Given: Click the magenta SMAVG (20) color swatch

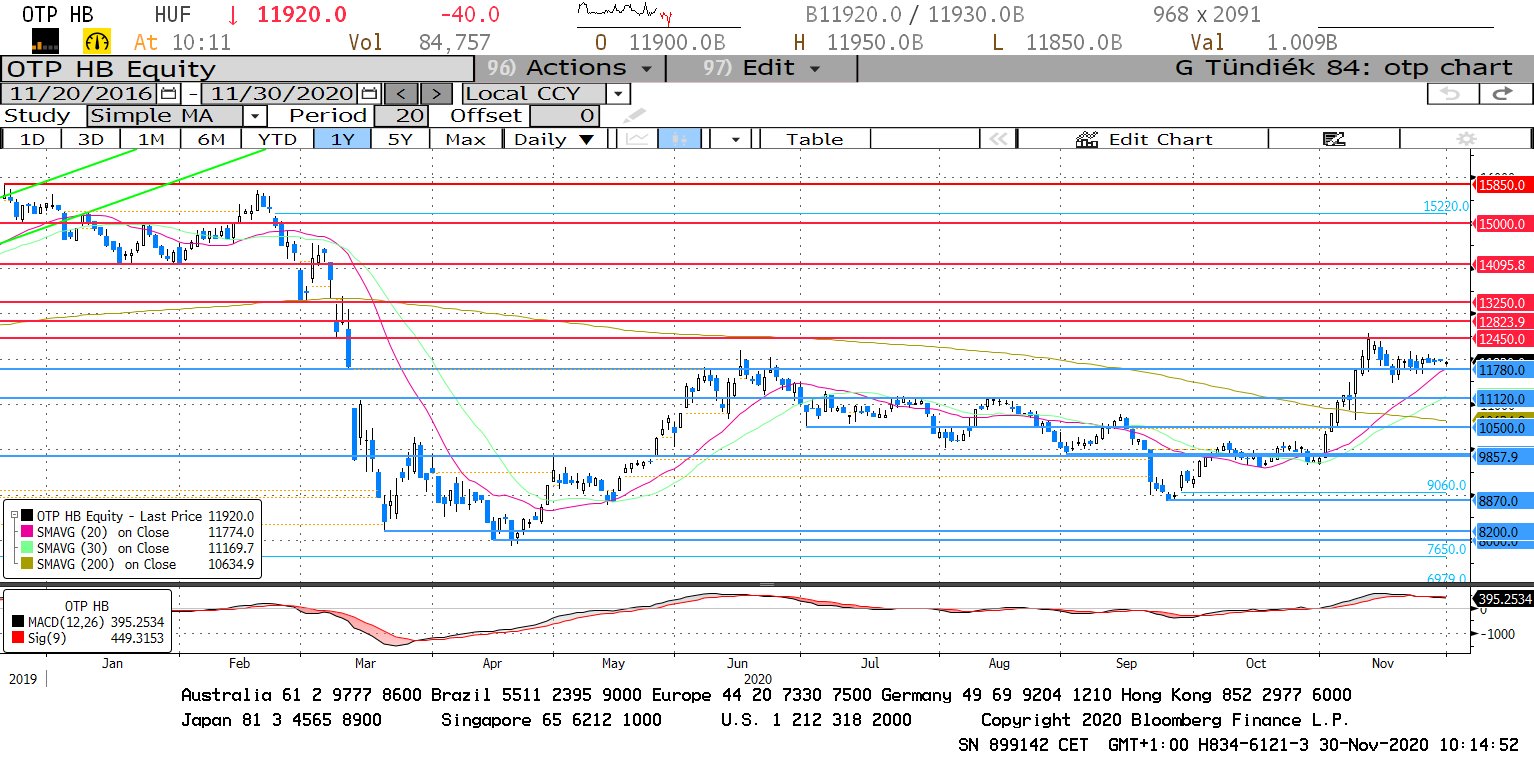Looking at the screenshot, I should [29, 533].
